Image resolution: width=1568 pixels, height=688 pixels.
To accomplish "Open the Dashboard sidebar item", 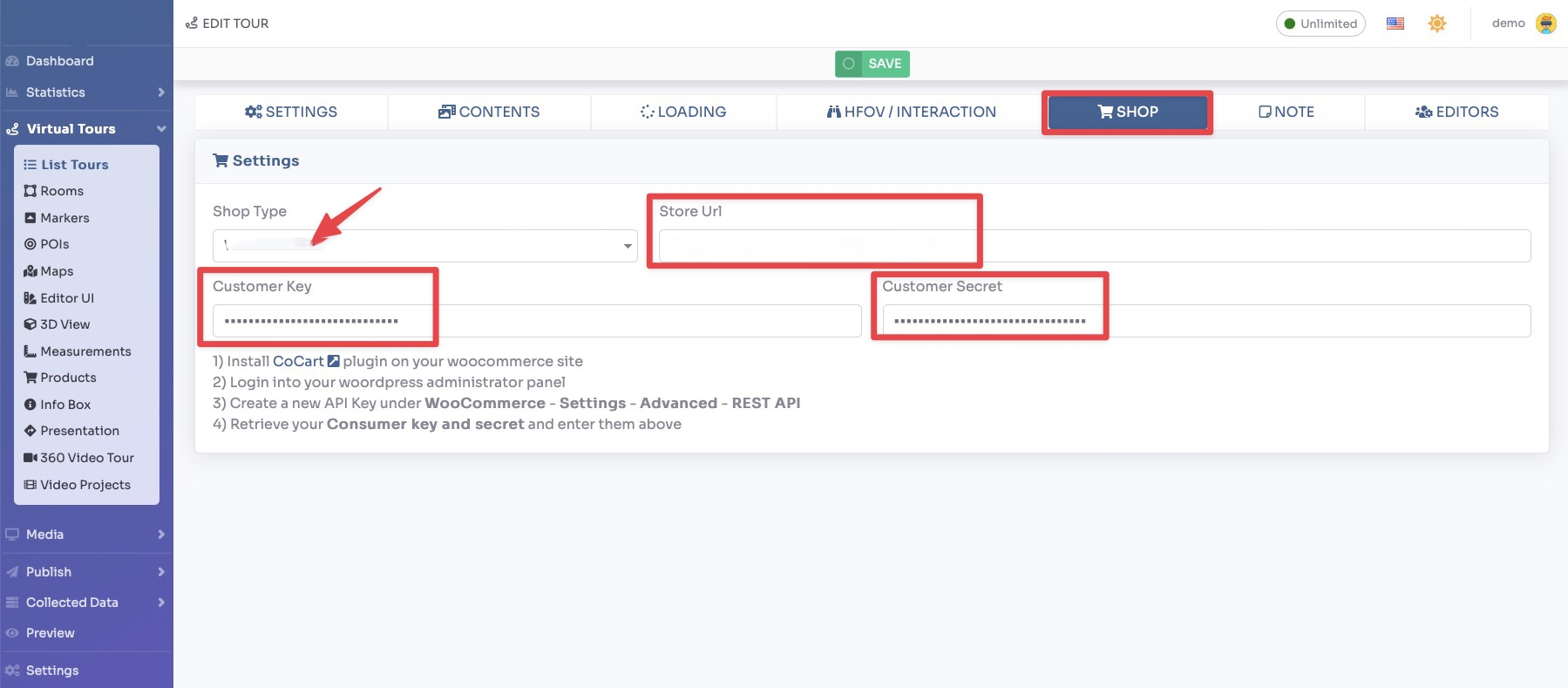I will coord(59,61).
